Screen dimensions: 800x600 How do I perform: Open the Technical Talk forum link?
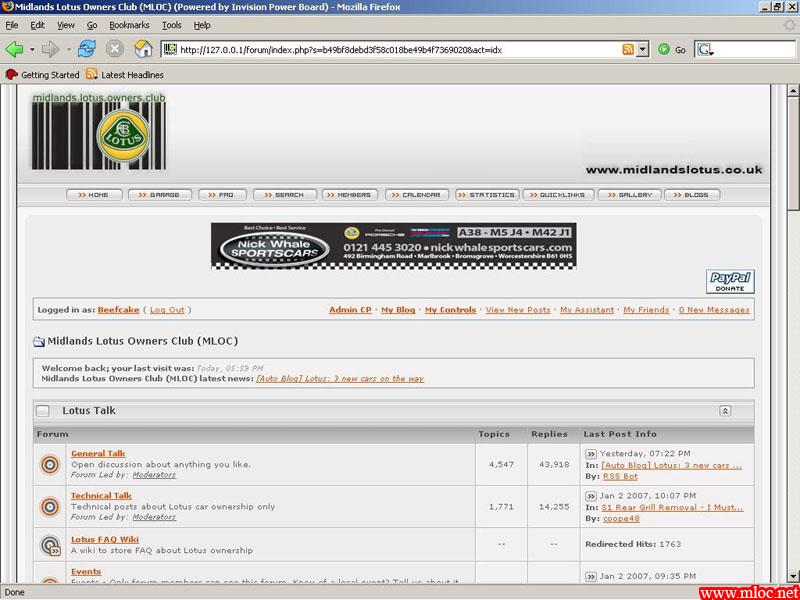click(x=101, y=495)
